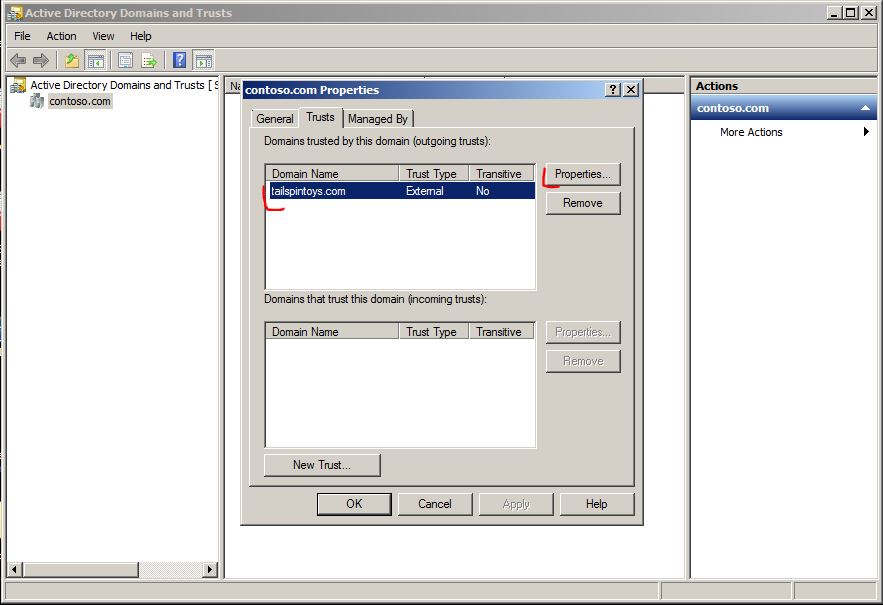883x605 pixels.
Task: Click the greyed Apply button
Action: [x=516, y=504]
